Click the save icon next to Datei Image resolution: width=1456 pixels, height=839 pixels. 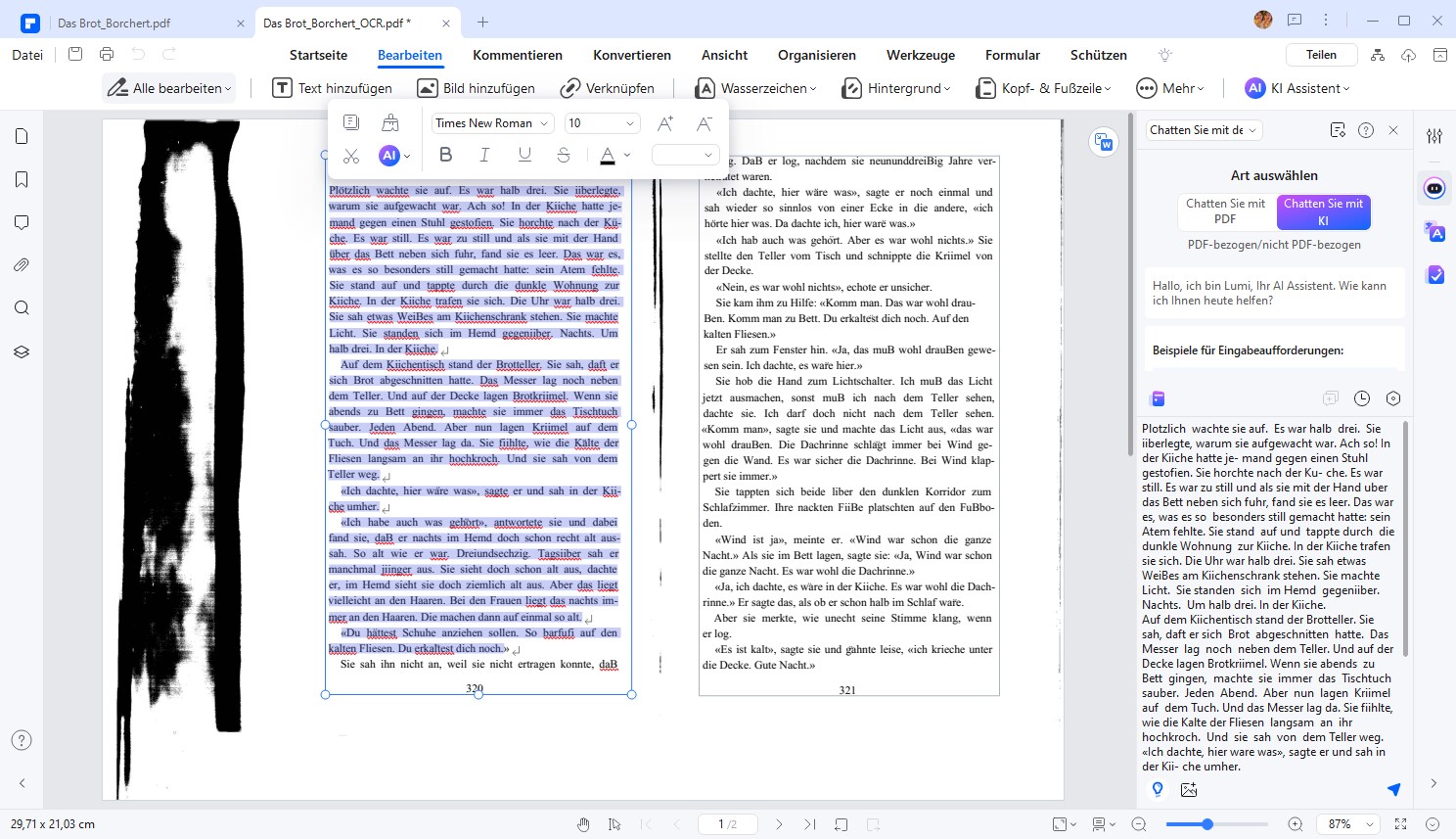[75, 55]
